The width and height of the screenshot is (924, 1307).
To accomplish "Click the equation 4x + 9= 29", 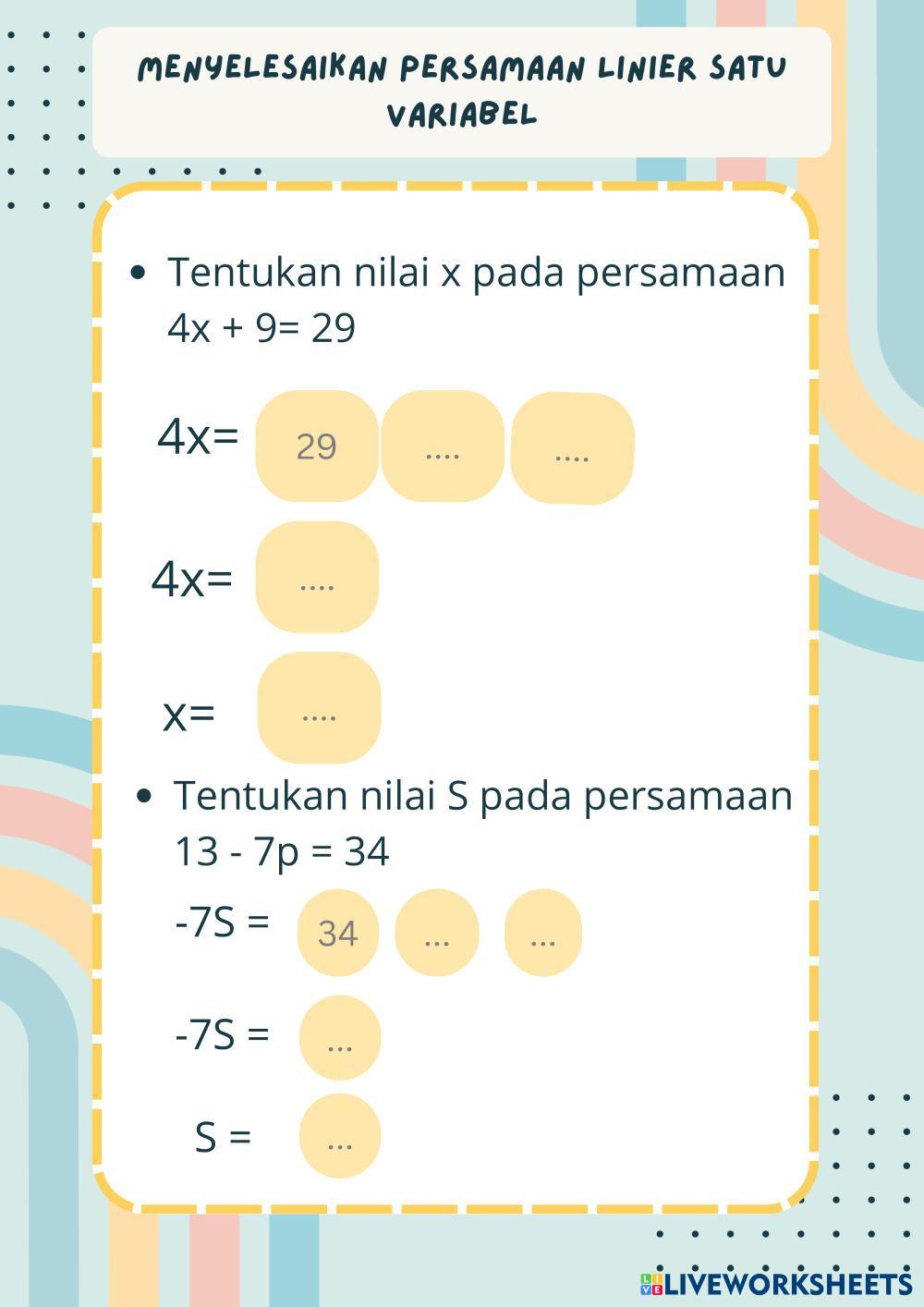I will click(261, 328).
